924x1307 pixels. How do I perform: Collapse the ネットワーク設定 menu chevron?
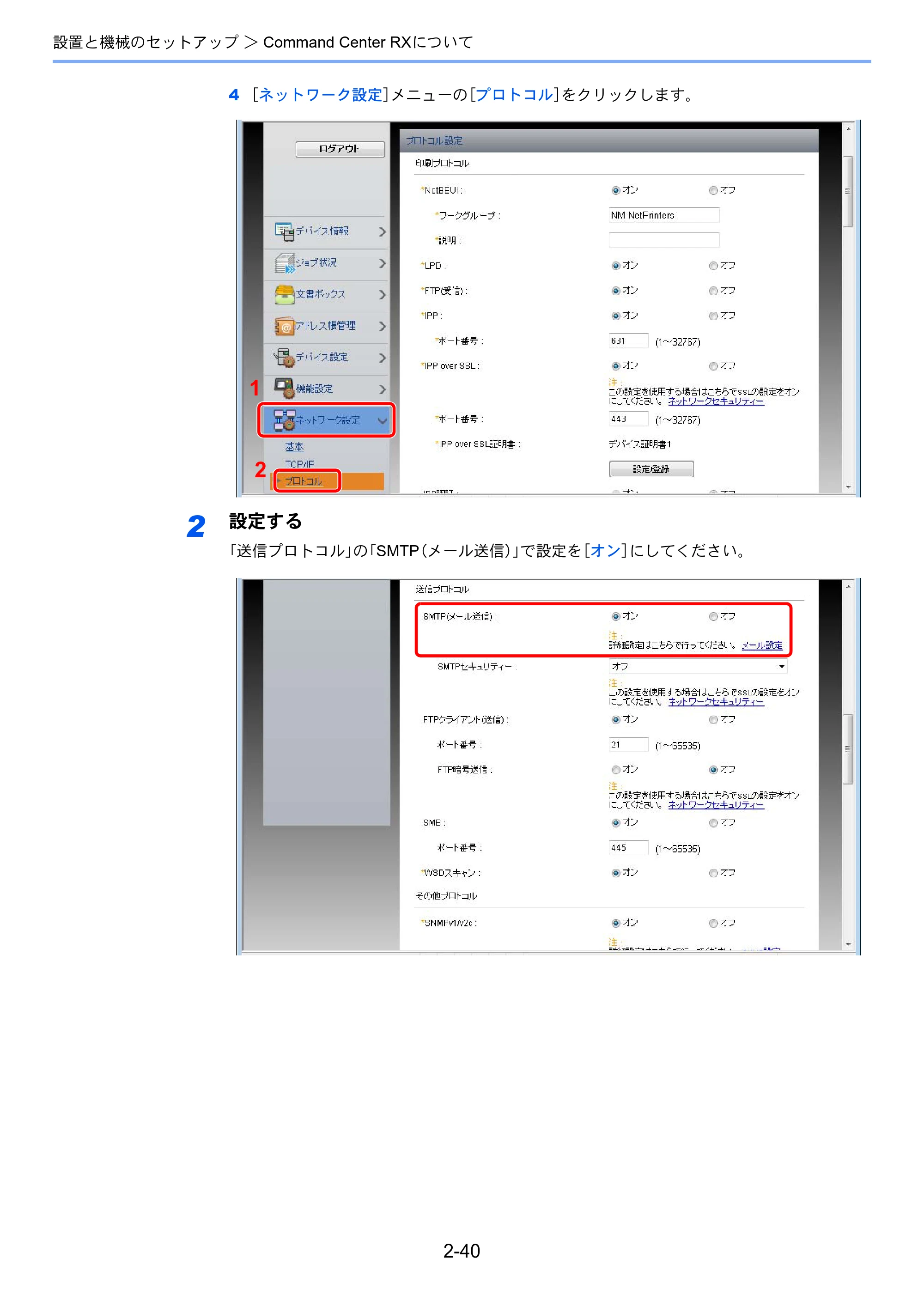coord(382,421)
